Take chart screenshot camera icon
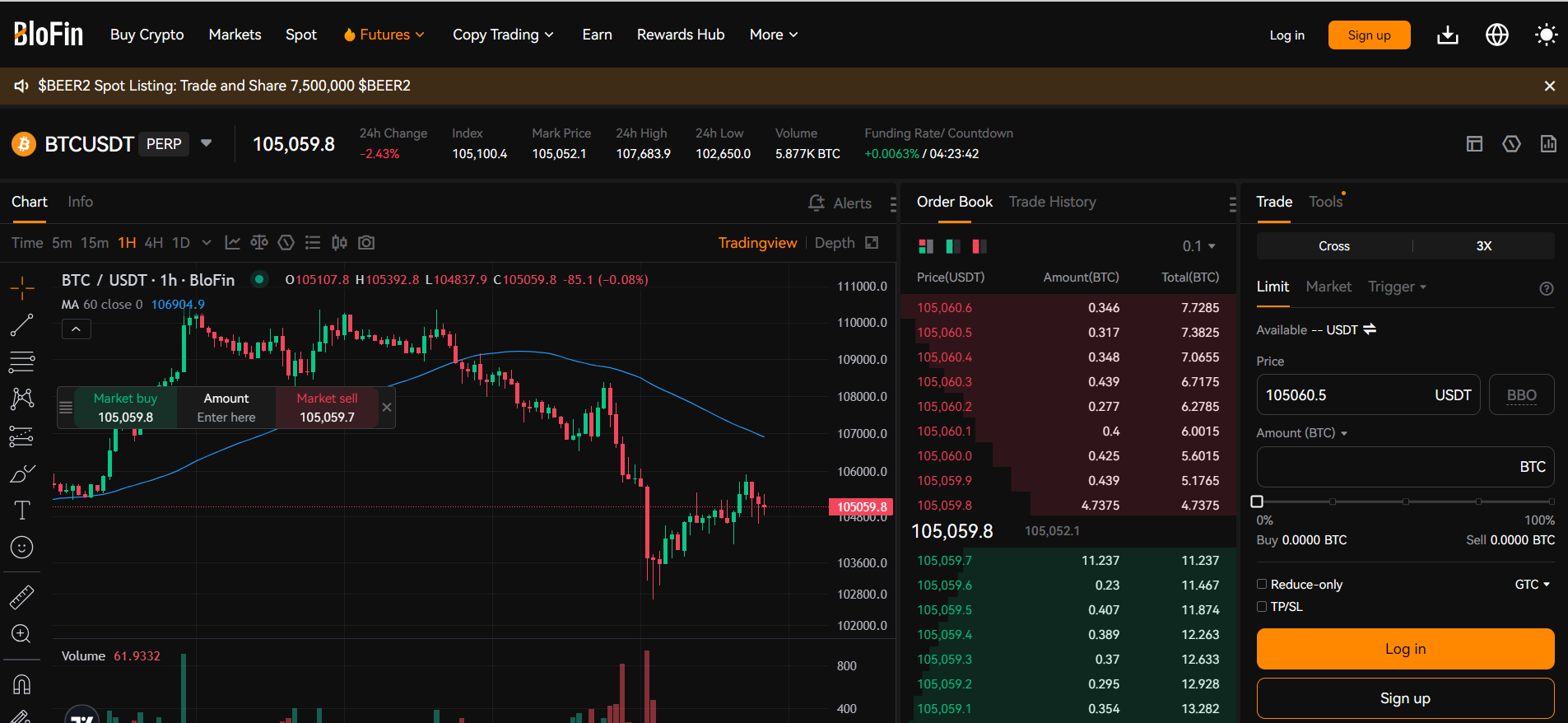The width and height of the screenshot is (1568, 723). pos(366,243)
